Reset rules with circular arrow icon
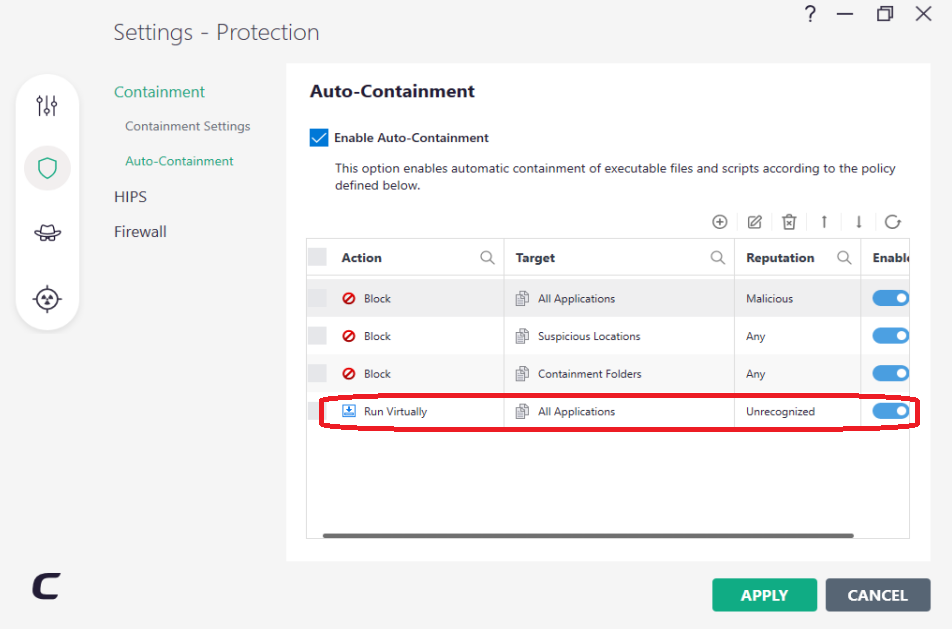 point(893,222)
